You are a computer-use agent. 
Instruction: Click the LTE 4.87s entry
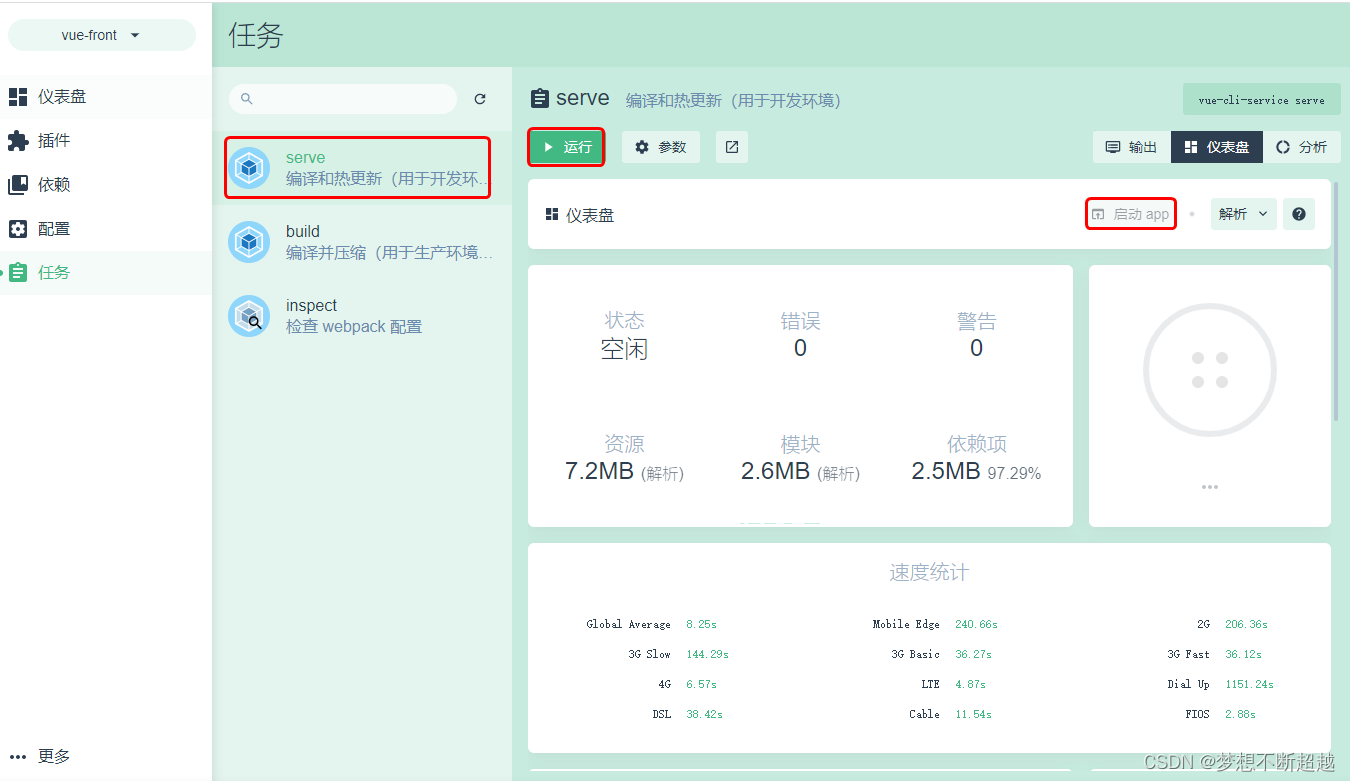pos(954,684)
